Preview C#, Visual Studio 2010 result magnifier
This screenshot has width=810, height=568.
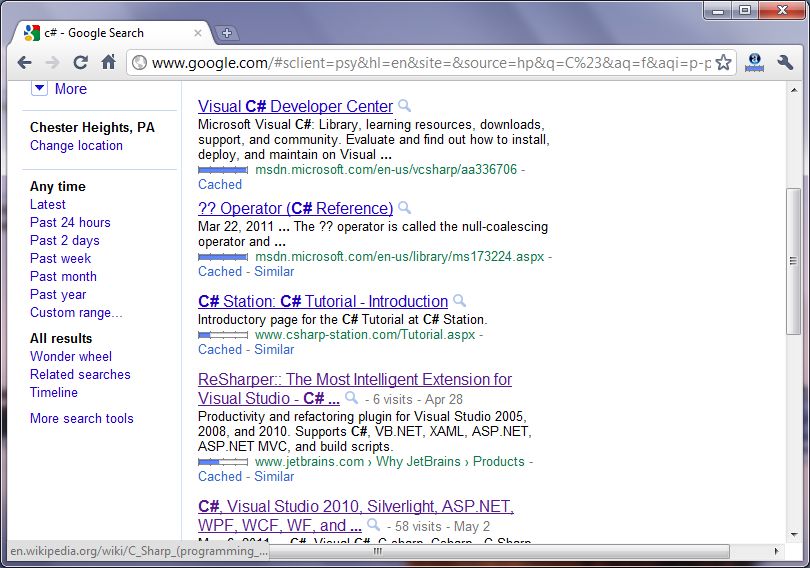pyautogui.click(x=373, y=525)
